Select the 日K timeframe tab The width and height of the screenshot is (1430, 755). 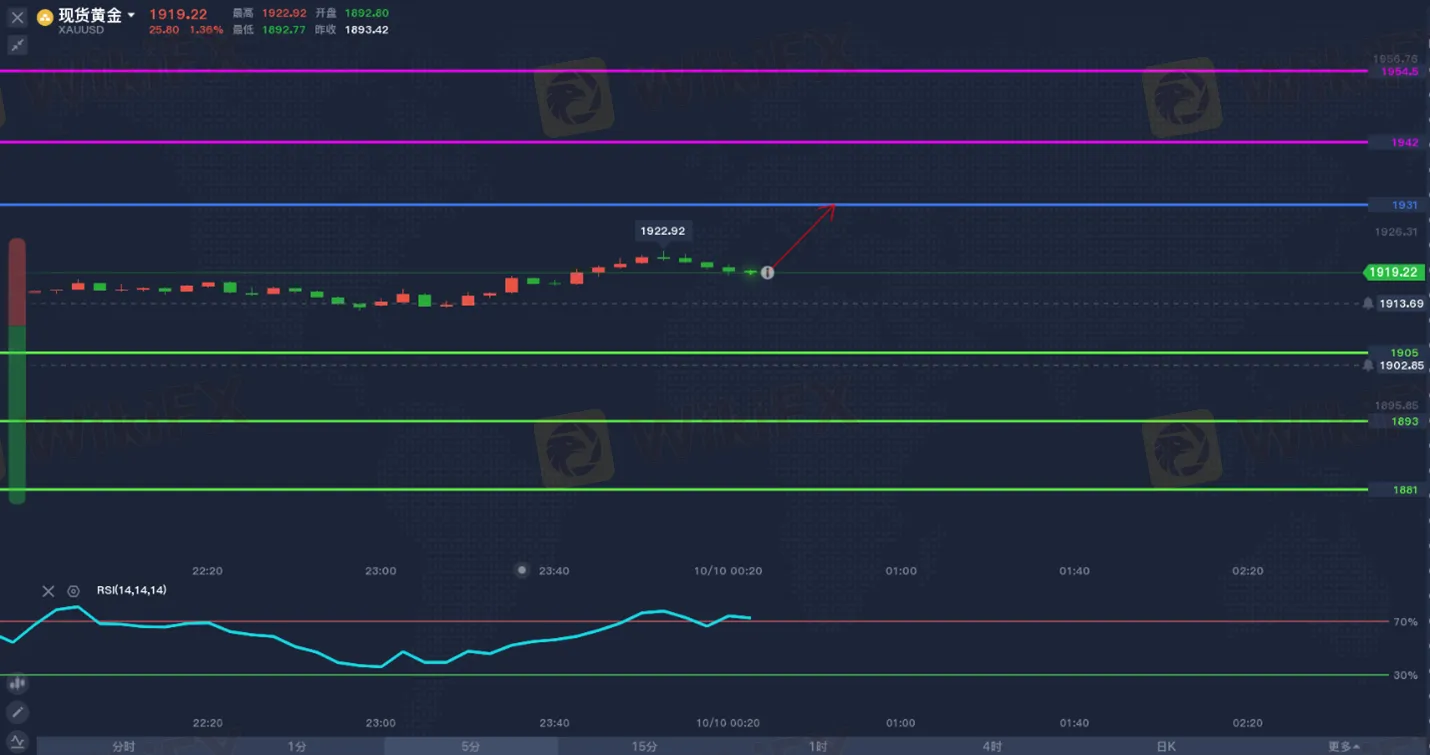(x=1166, y=747)
